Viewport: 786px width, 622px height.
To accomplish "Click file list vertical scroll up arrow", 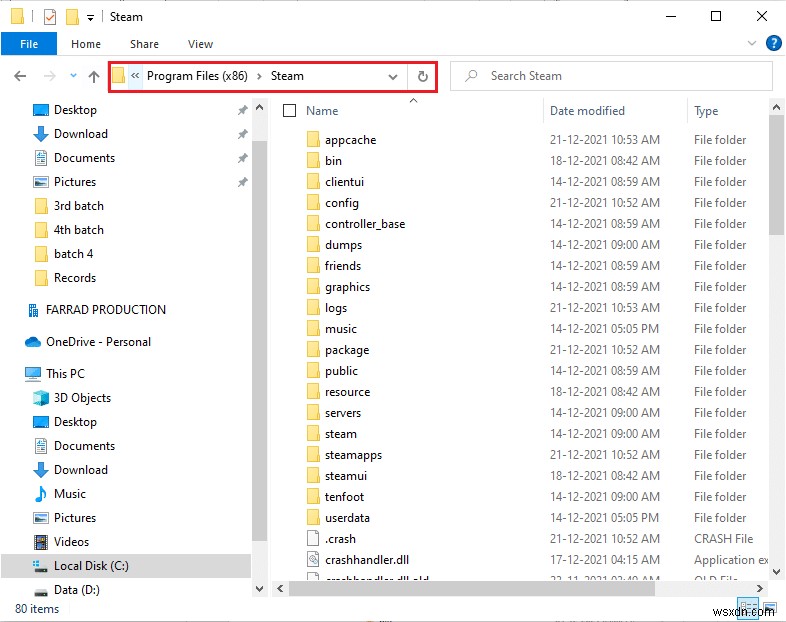I will pyautogui.click(x=776, y=107).
